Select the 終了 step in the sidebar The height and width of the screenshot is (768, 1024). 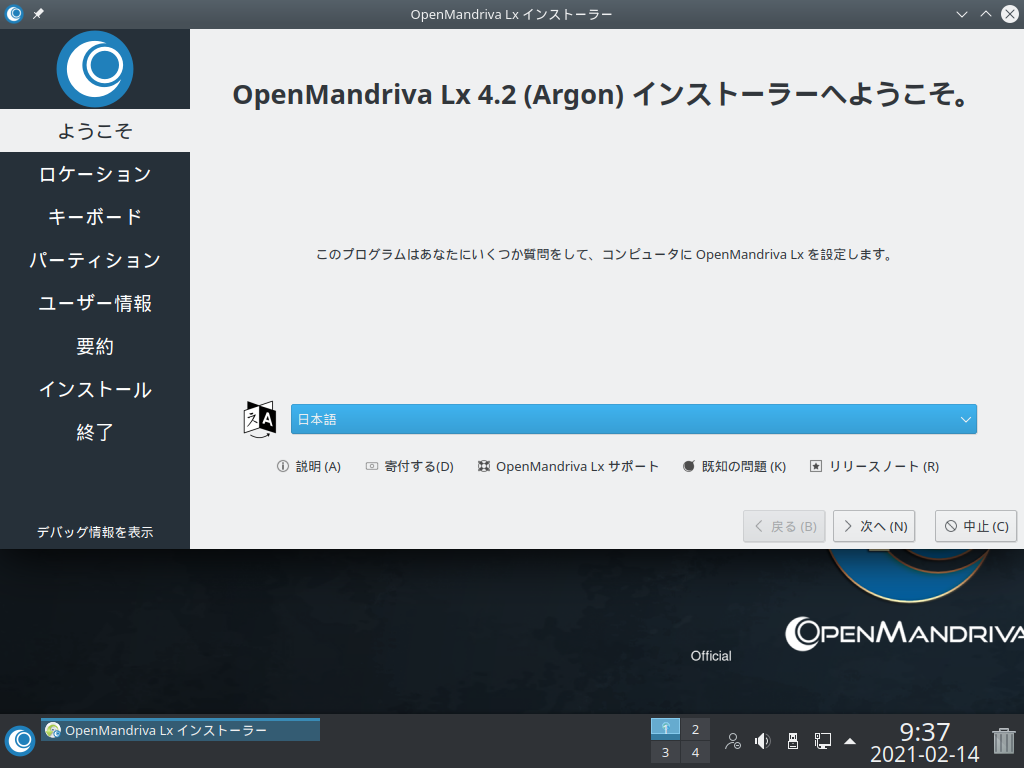point(95,432)
